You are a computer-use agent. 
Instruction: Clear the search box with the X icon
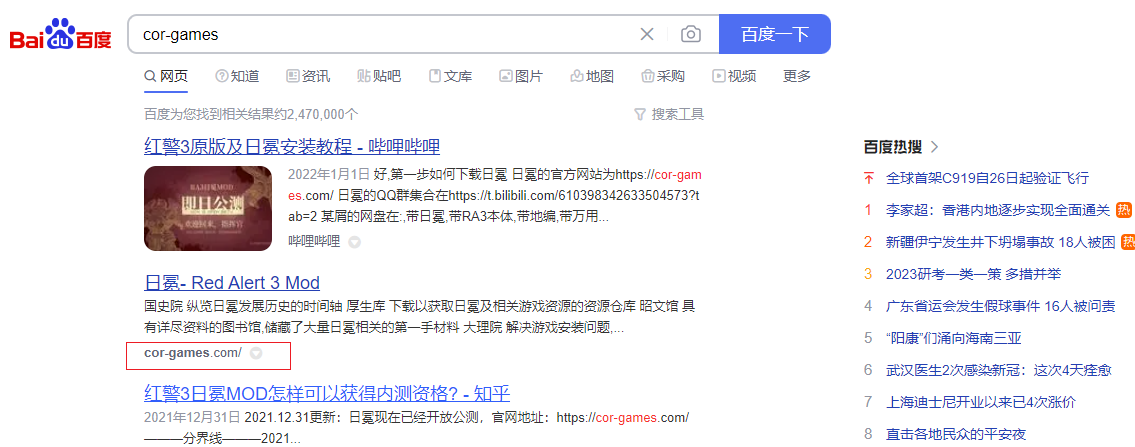click(646, 34)
